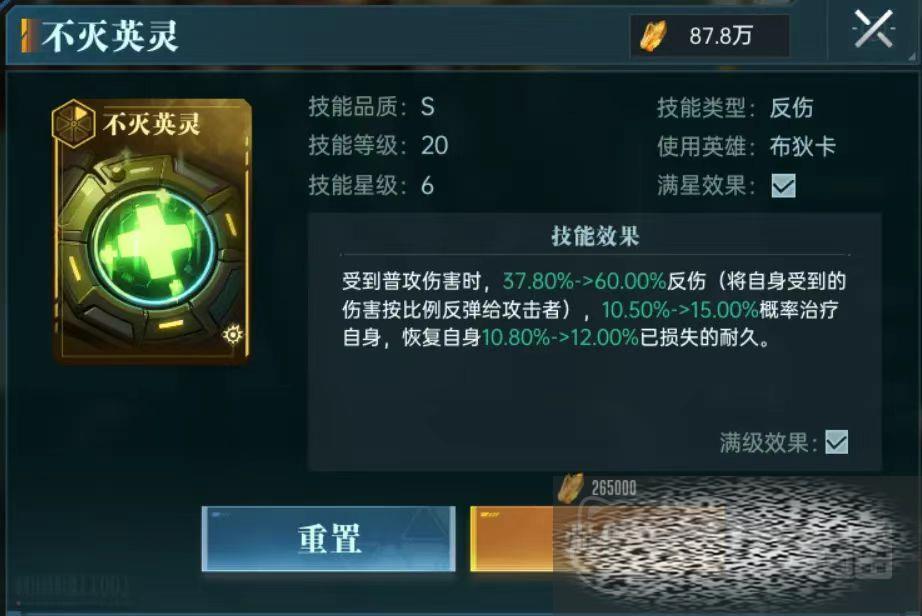The width and height of the screenshot is (922, 616).
Task: Click the 技能效果 section header
Action: [x=595, y=236]
